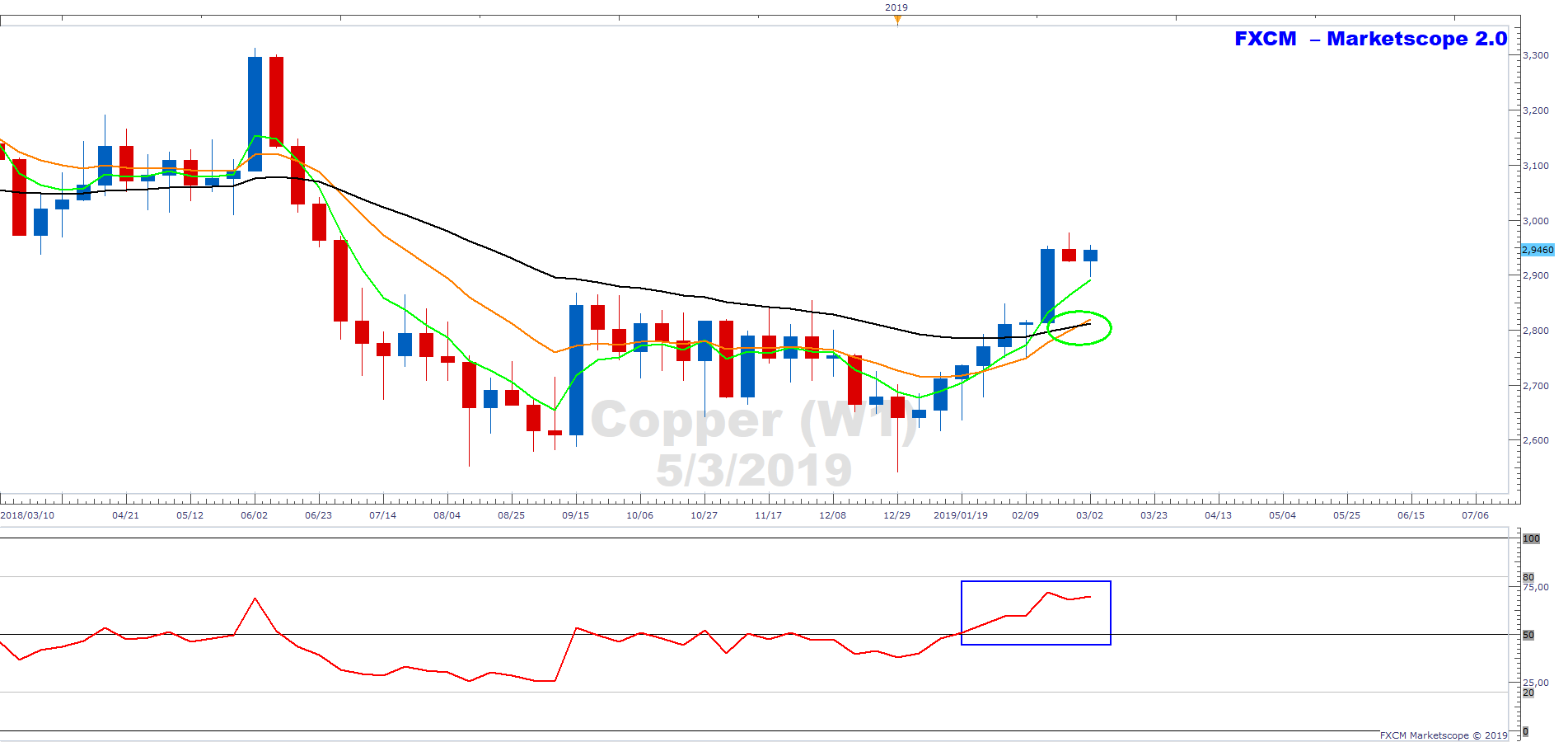Click the 2019 year label above the chart

tap(896, 7)
